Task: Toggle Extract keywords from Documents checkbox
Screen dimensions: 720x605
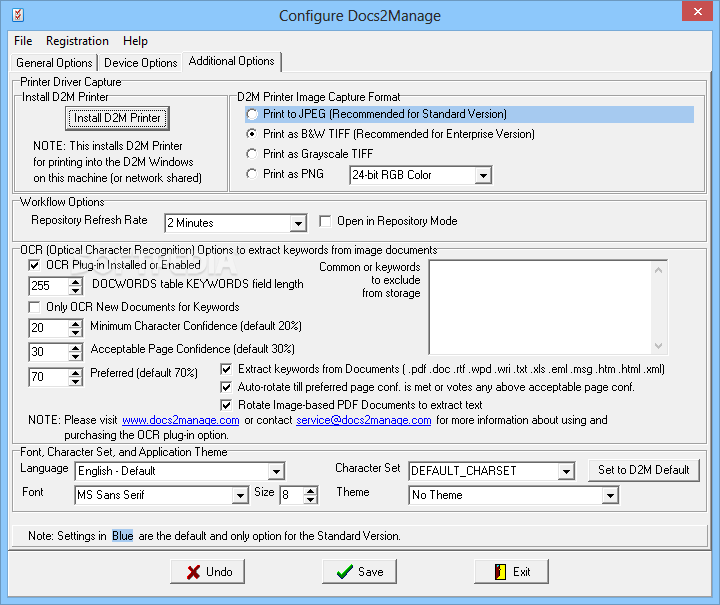Action: click(226, 370)
